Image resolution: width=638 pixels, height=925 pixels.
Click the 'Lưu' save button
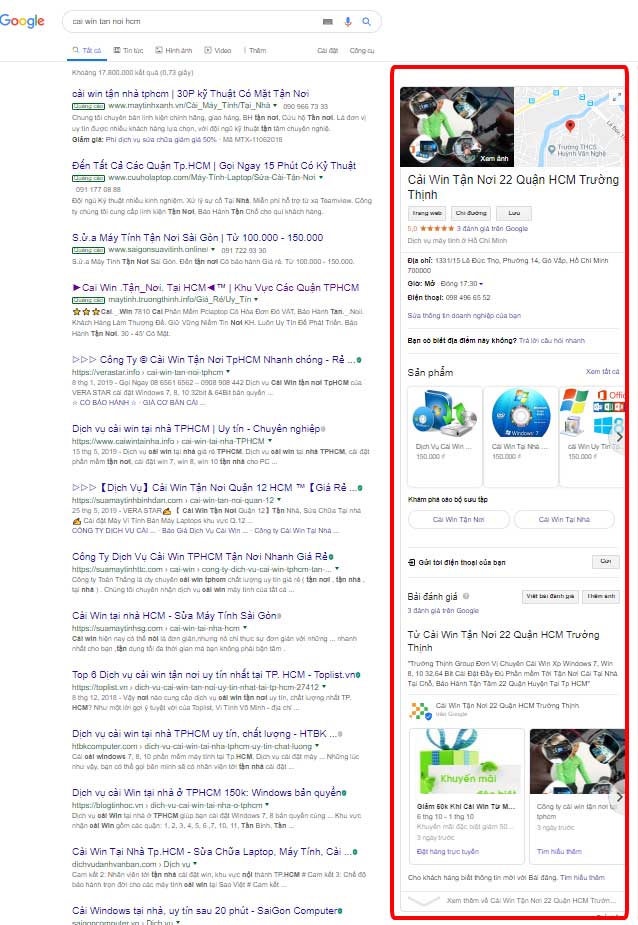click(x=514, y=214)
